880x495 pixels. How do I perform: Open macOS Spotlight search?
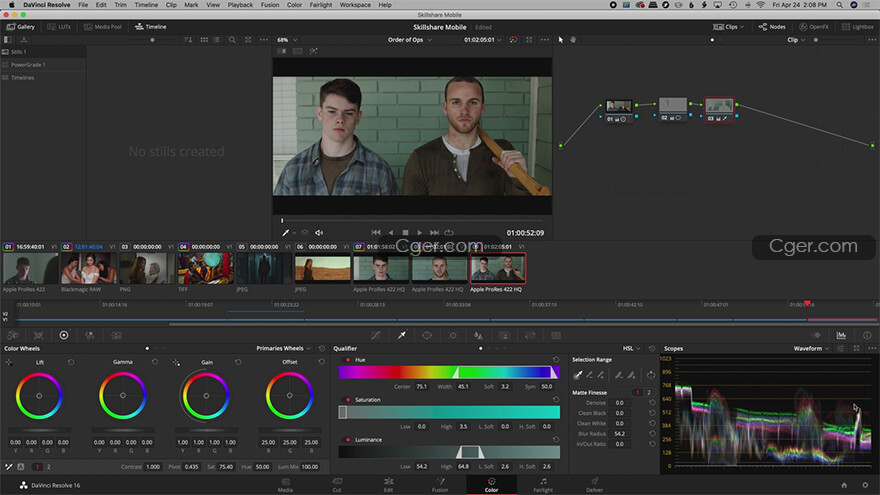[840, 4]
